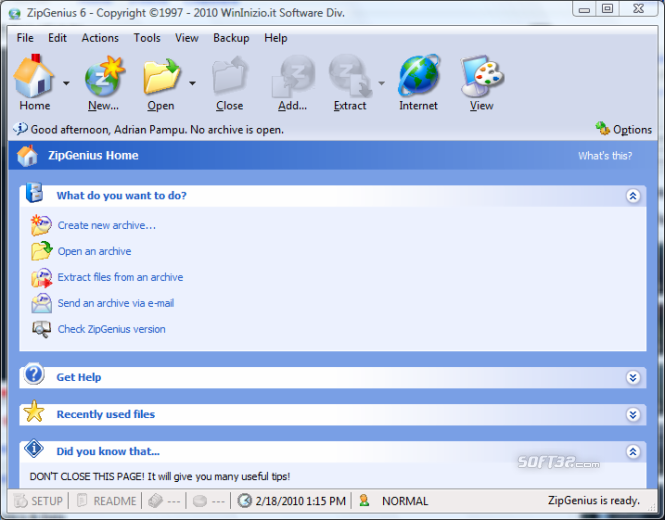Image resolution: width=665 pixels, height=520 pixels.
Task: Click the Get Help question mark icon
Action: [x=34, y=374]
